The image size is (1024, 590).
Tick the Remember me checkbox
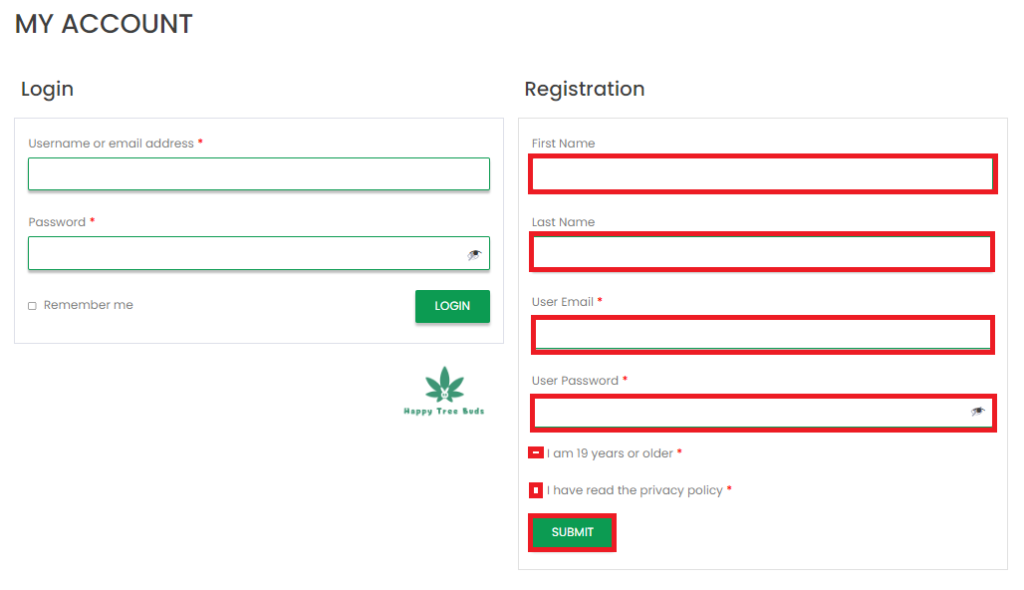(x=32, y=306)
